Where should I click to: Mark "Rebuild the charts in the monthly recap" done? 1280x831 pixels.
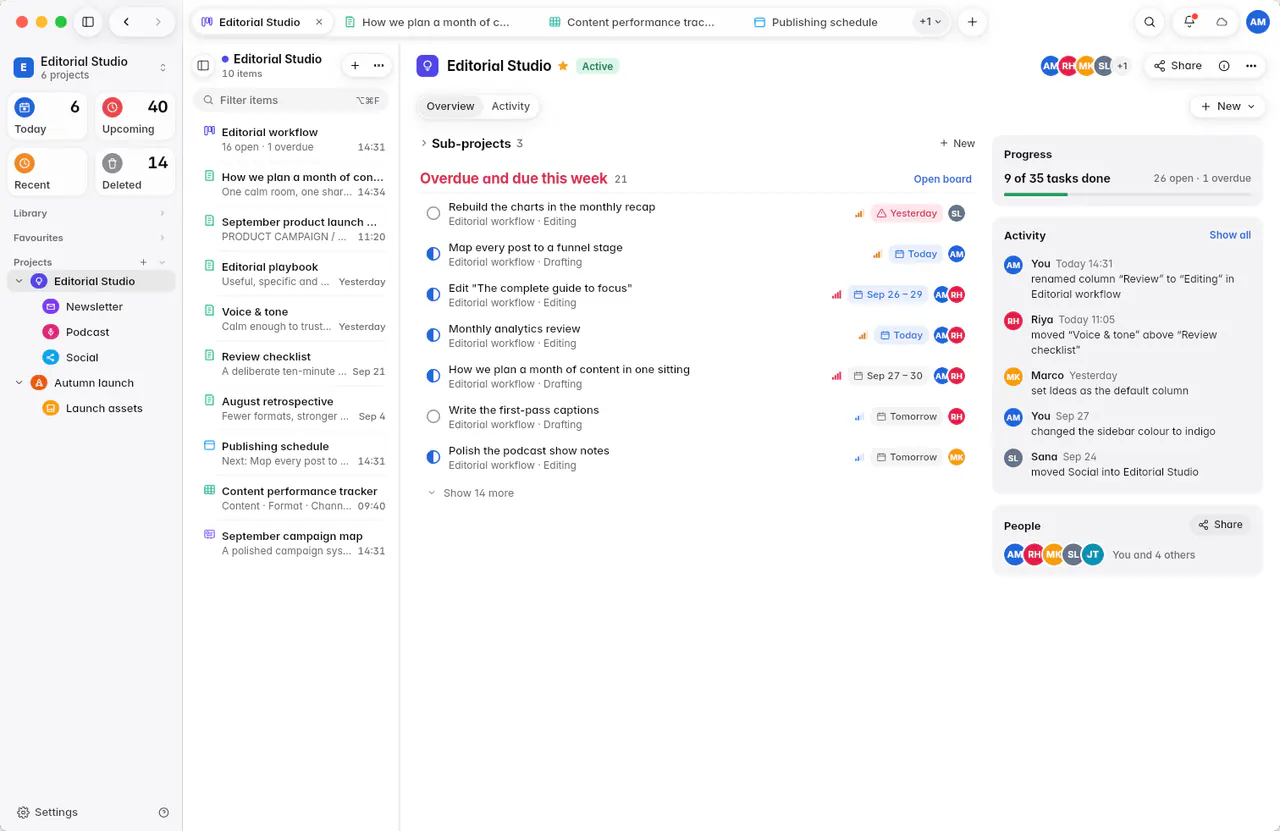433,213
